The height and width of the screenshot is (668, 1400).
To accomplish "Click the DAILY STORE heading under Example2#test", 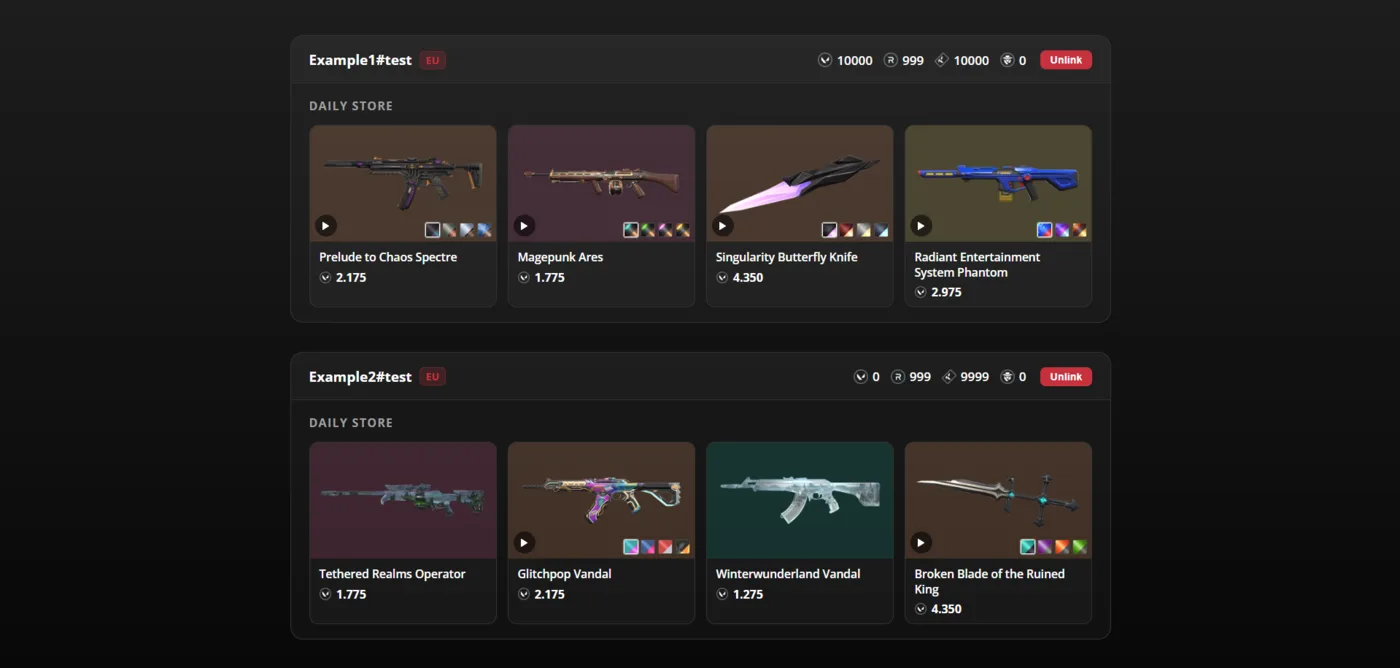I will point(351,423).
